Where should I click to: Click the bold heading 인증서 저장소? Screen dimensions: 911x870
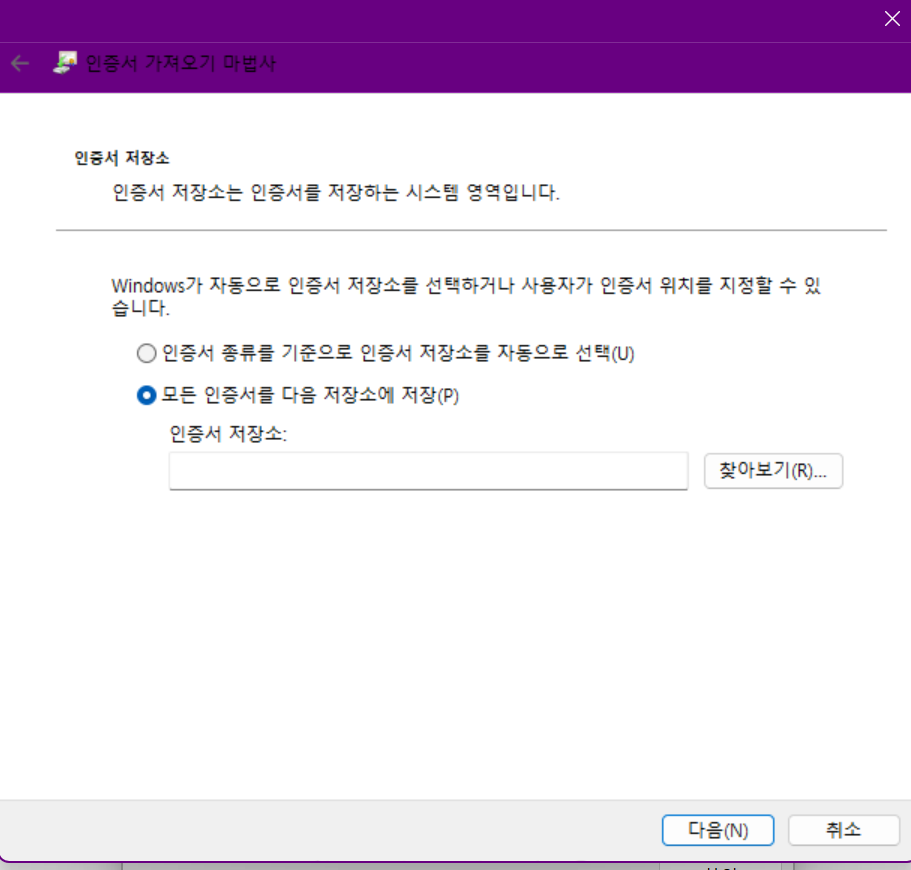[122, 158]
